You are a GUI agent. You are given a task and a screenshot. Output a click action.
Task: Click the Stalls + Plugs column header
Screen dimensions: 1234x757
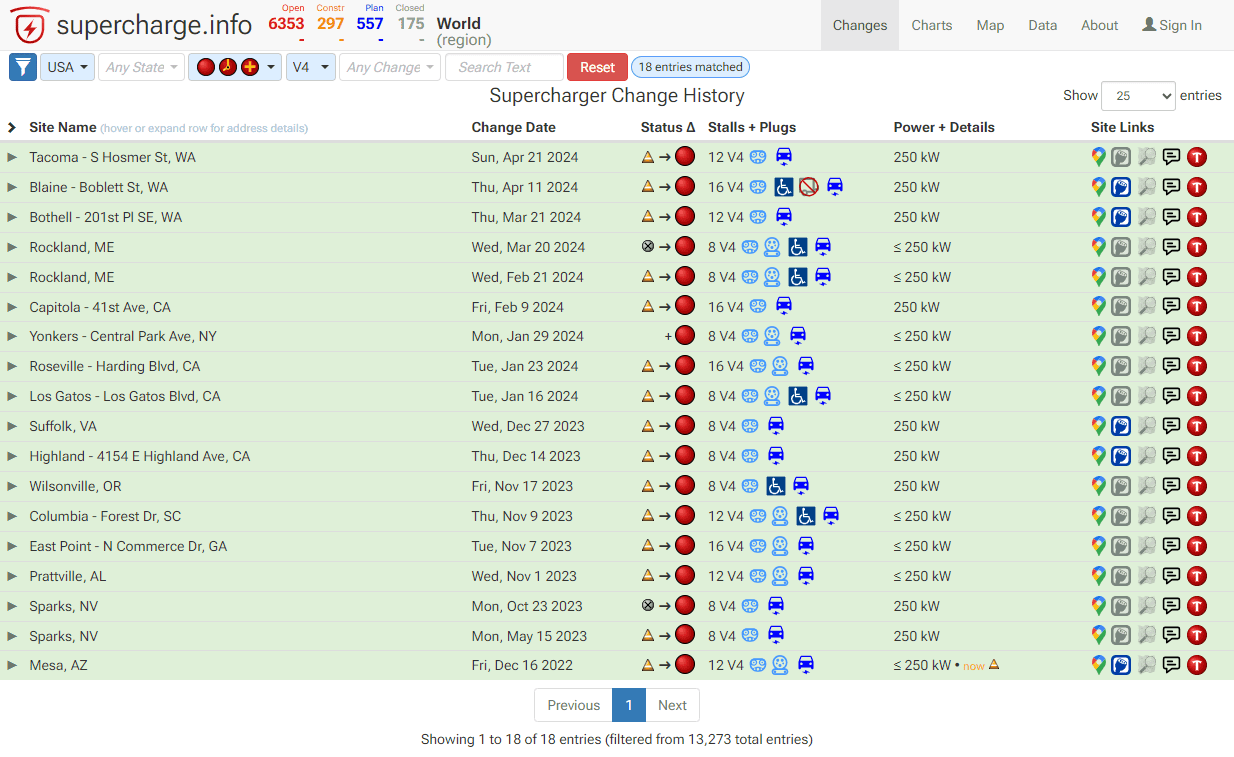tap(752, 127)
